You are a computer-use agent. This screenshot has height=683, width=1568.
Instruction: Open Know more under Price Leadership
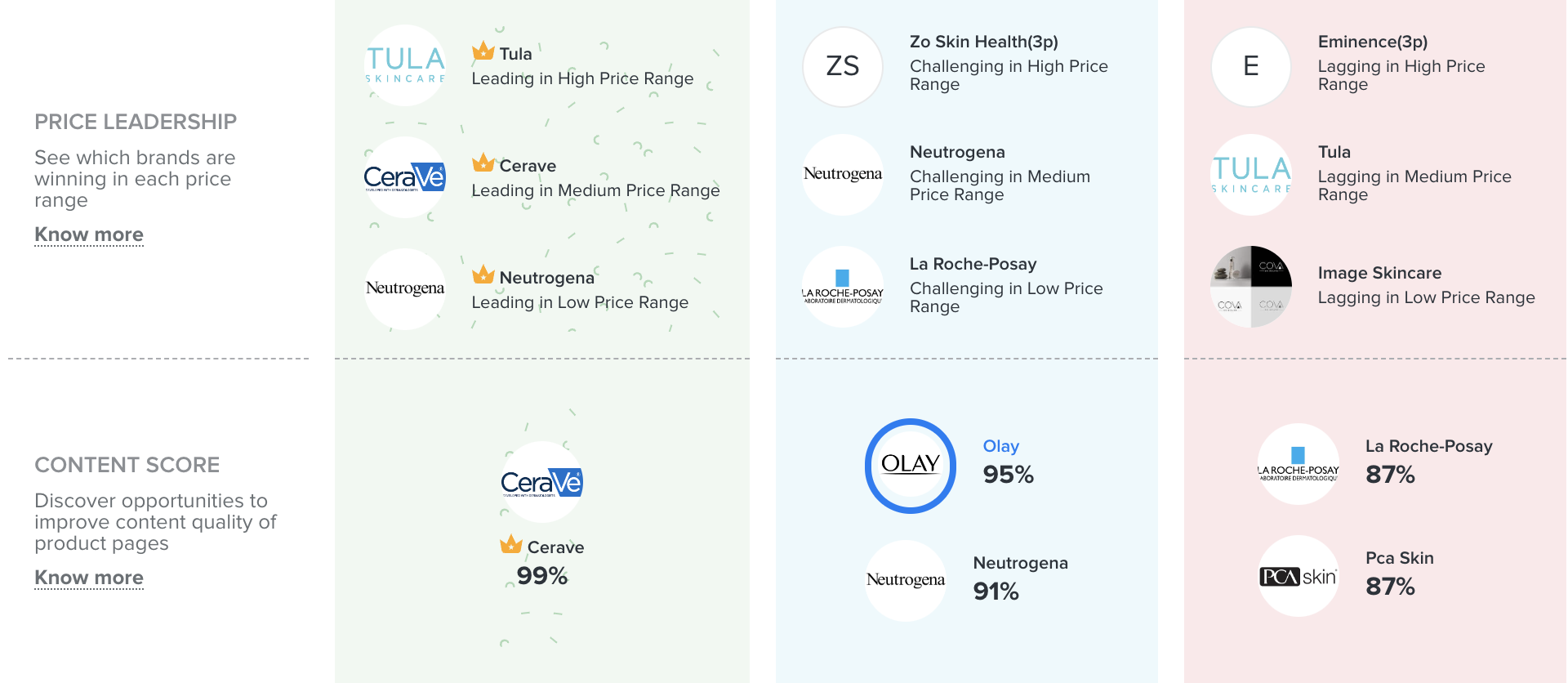tap(89, 234)
